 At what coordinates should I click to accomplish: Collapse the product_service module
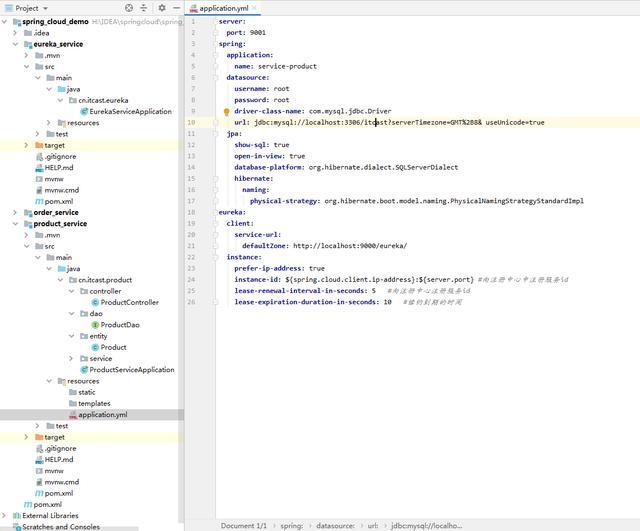click(x=15, y=224)
